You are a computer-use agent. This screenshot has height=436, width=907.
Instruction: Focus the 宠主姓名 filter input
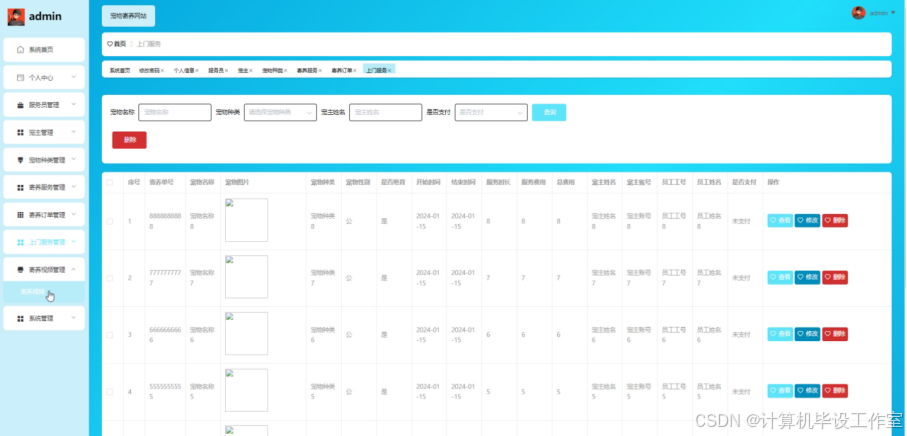(x=386, y=113)
